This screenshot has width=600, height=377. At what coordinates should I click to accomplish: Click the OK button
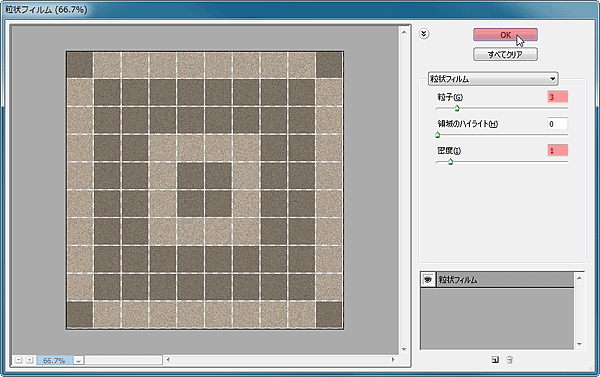pyautogui.click(x=505, y=35)
